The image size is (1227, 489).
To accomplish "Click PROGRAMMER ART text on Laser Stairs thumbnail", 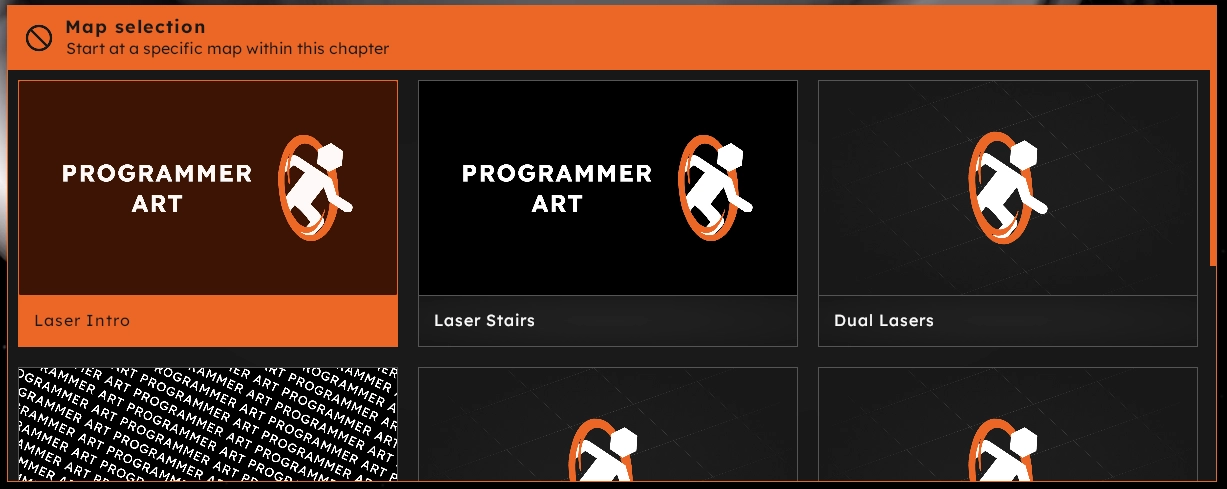I will pos(557,188).
